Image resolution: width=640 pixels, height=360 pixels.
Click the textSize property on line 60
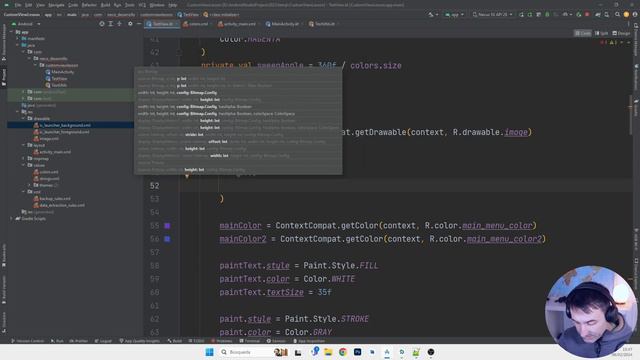coord(285,292)
